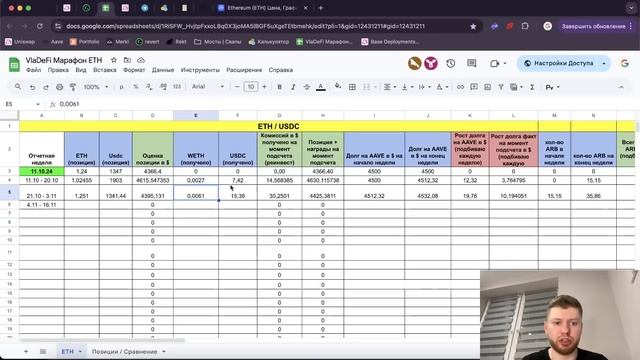Open the zoom 100% dropdown

pyautogui.click(x=96, y=87)
